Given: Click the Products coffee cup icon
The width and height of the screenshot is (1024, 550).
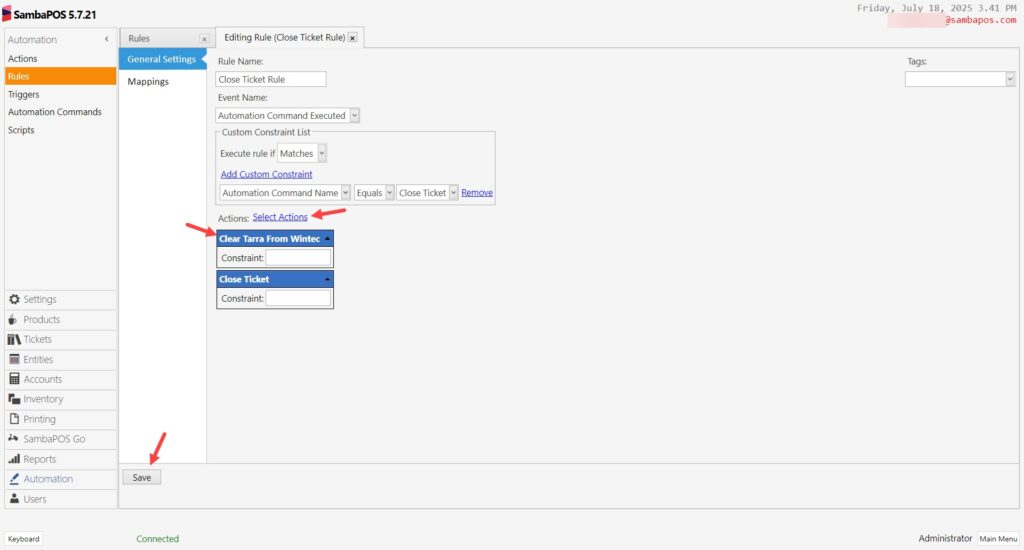Looking at the screenshot, I should tap(12, 319).
